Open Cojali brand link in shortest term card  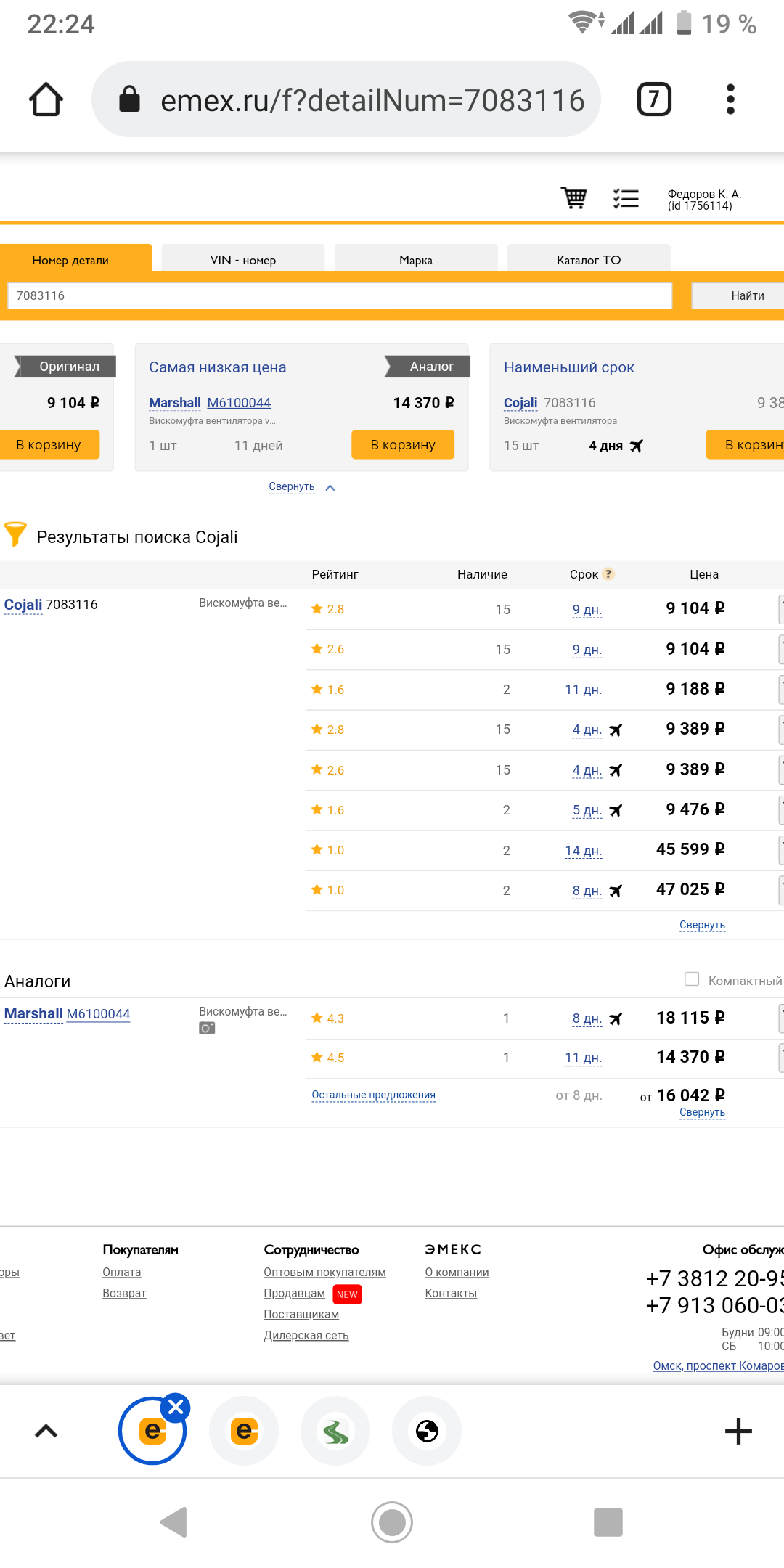520,403
